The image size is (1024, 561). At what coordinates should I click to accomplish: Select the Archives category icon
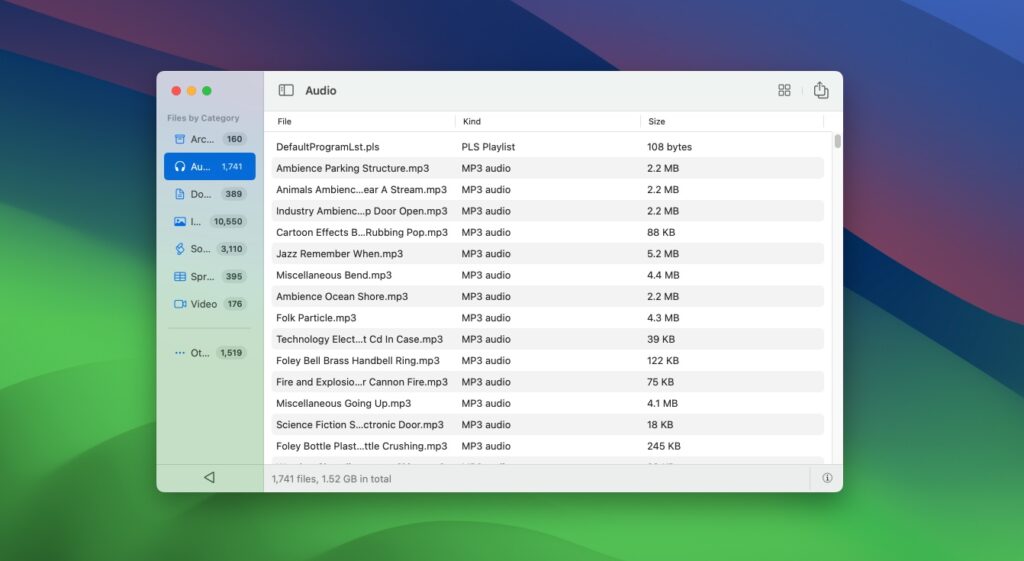(180, 139)
